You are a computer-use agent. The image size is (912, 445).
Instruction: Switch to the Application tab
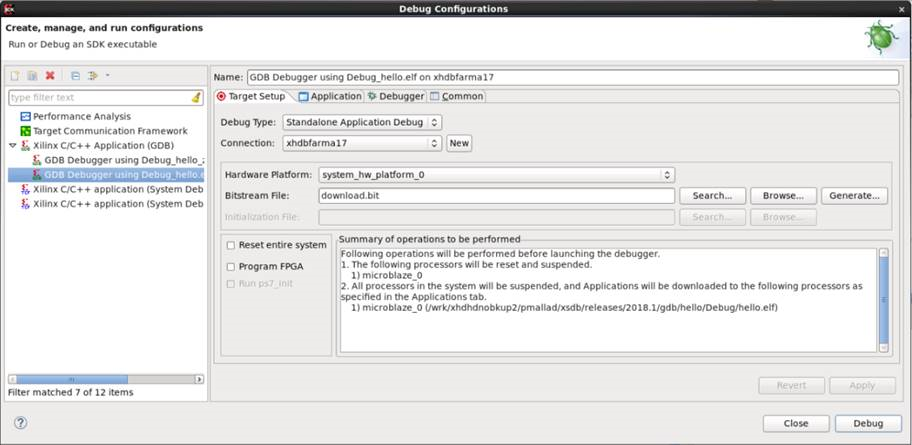(330, 97)
